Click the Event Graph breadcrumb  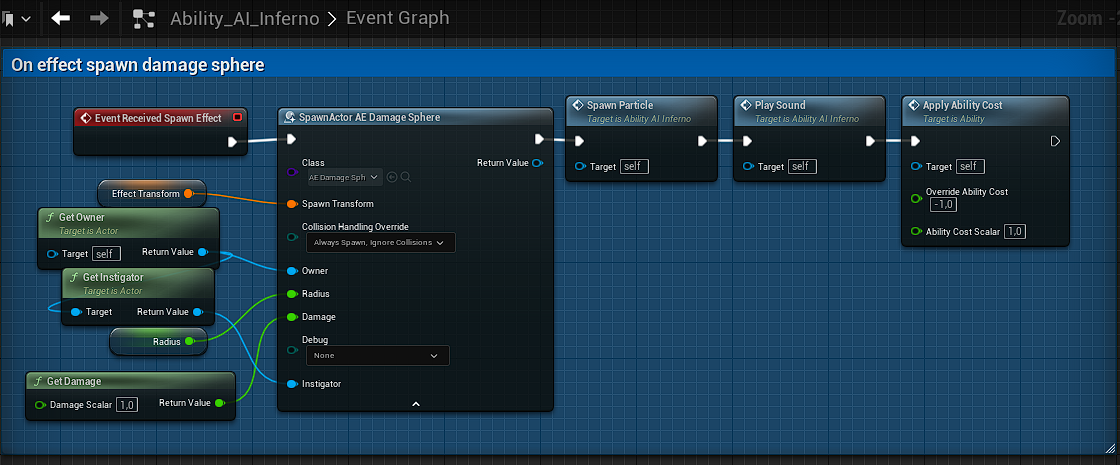tap(397, 18)
